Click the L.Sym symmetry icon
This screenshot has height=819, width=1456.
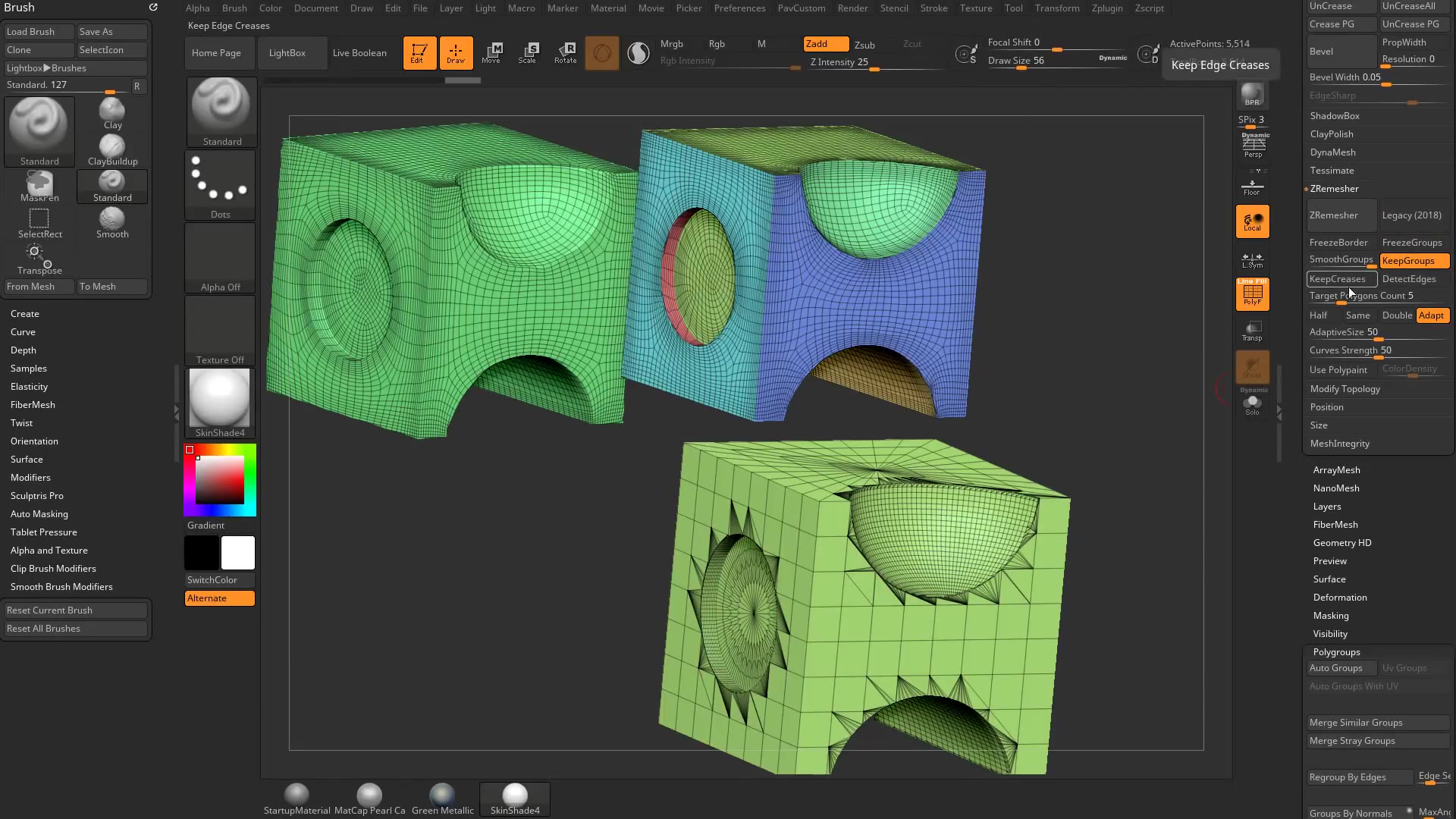click(1253, 258)
